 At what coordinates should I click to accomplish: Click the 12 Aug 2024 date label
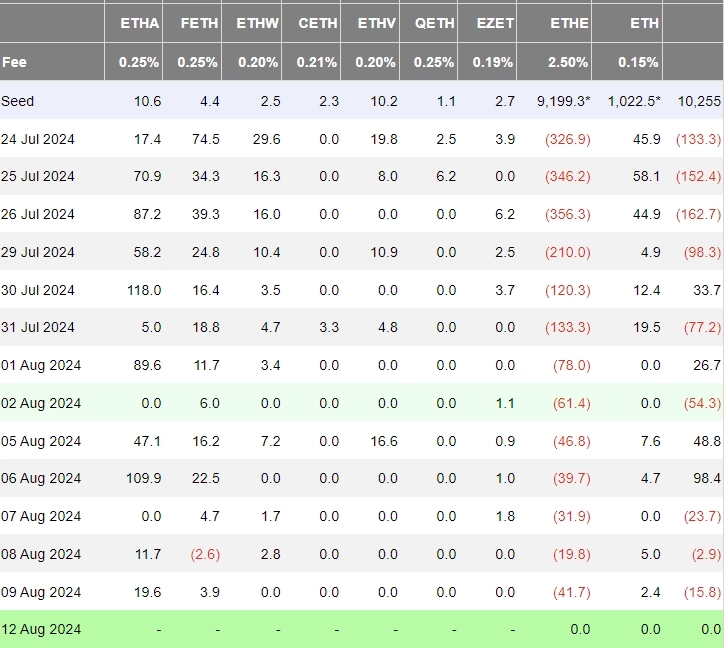pyautogui.click(x=40, y=629)
